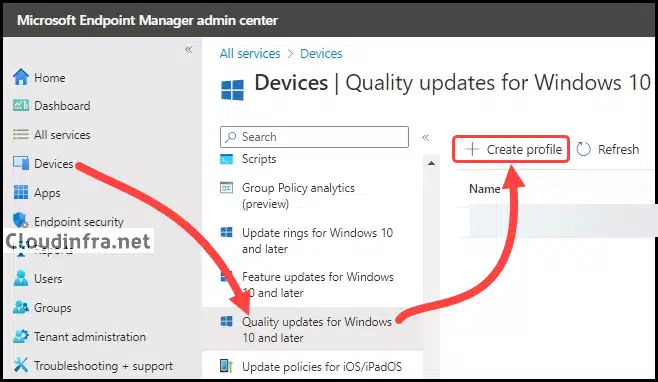Click the Users person icon
Screen dimensions: 658x382
click(x=21, y=278)
